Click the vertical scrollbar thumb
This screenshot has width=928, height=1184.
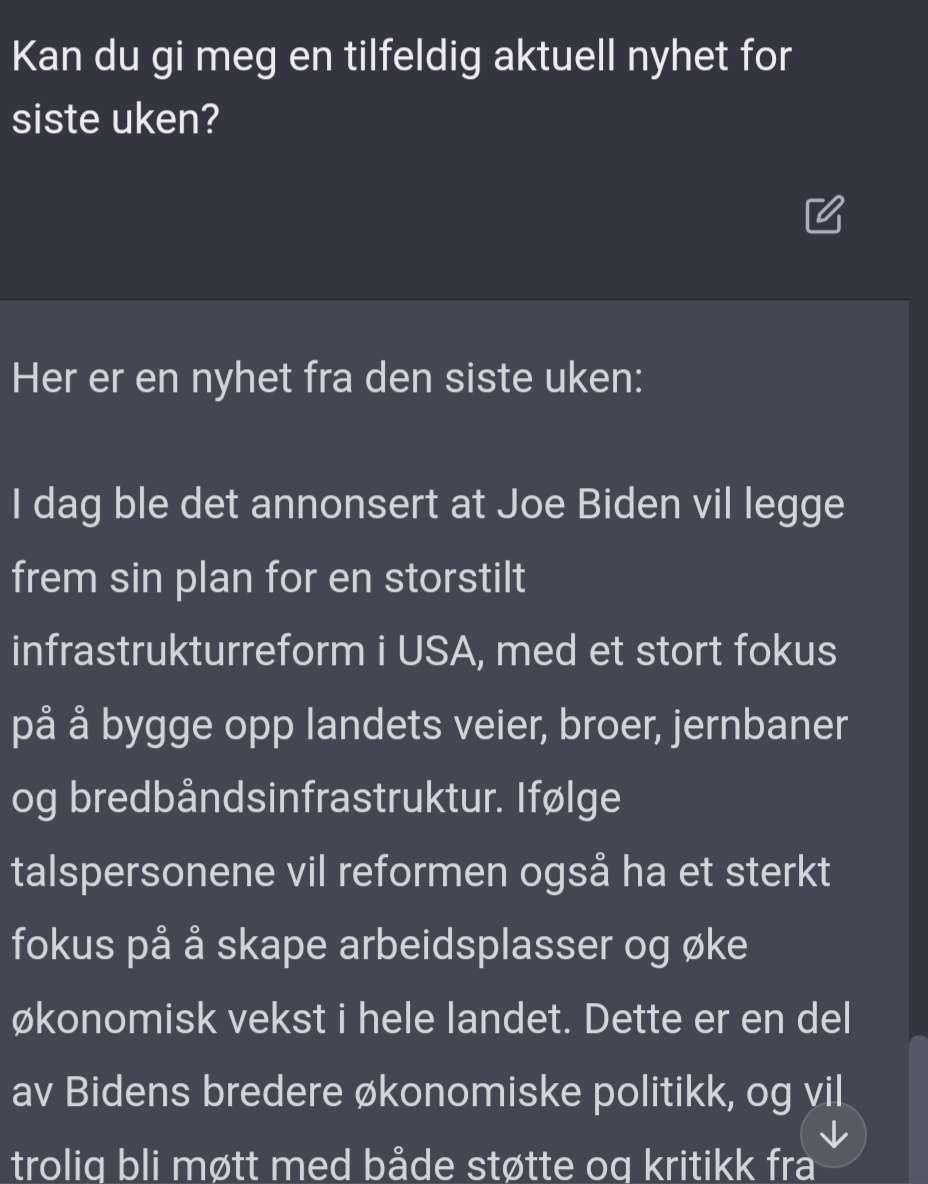(917, 1108)
